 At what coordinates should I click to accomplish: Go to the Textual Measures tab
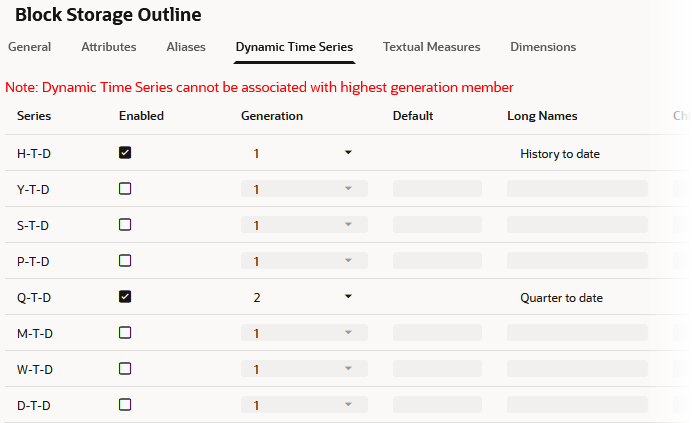point(432,47)
